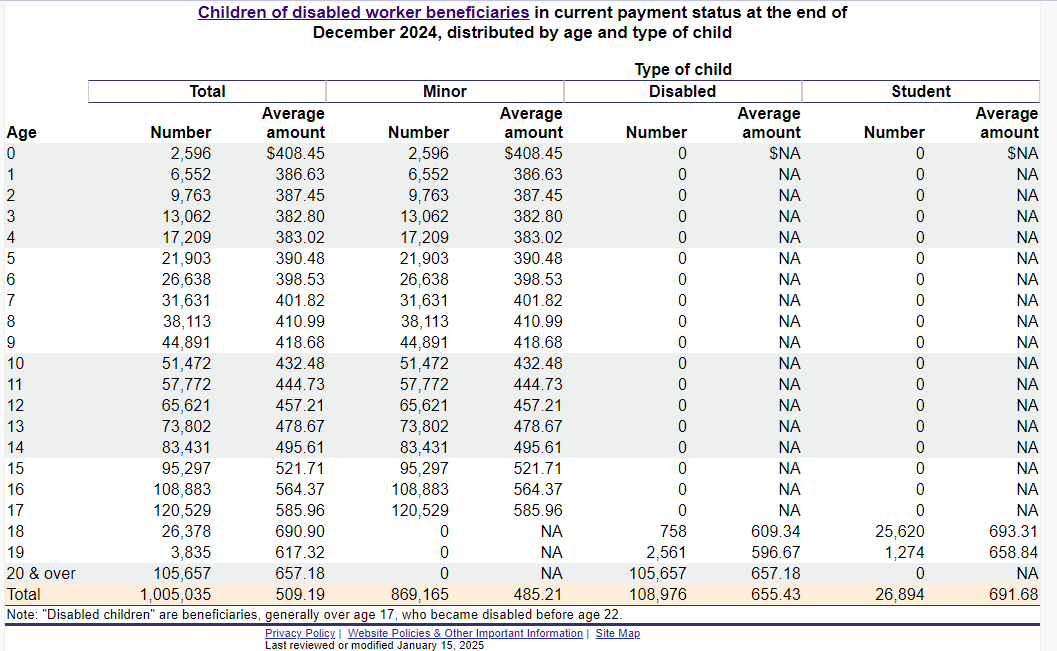Select the total average 457.21 for age 12
This screenshot has width=1057, height=651.
[x=300, y=406]
